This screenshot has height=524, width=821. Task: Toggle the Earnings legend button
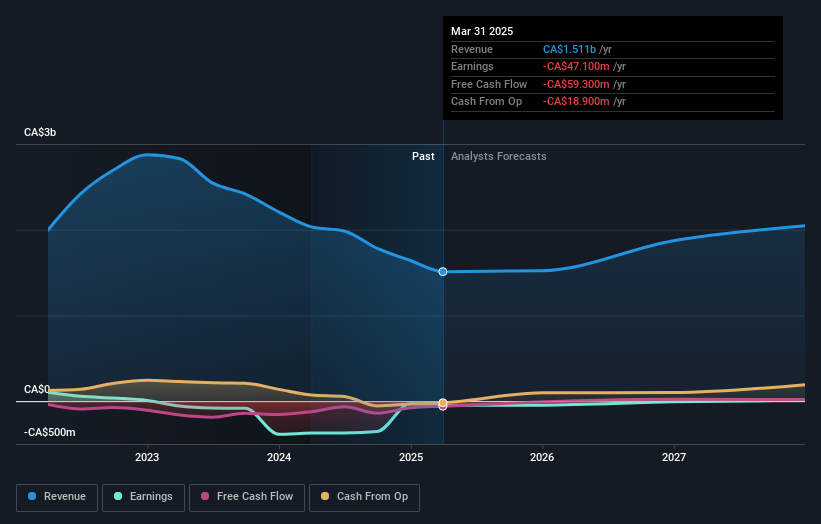pyautogui.click(x=143, y=497)
